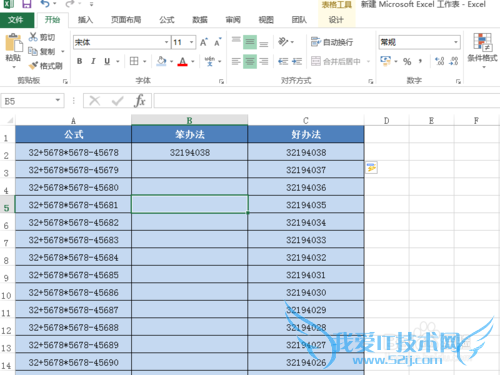
Task: Switch to the 插入 Insert tab
Action: tap(85, 20)
